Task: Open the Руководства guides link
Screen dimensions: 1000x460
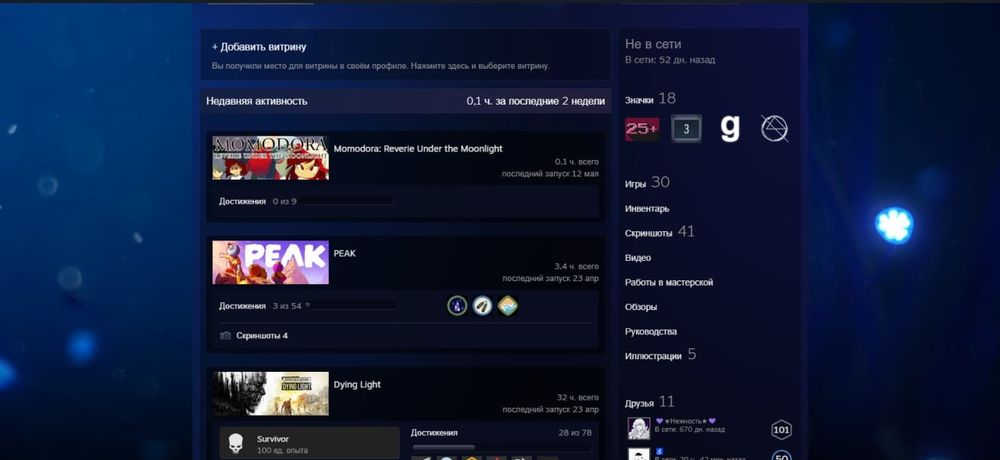Action: click(x=651, y=332)
